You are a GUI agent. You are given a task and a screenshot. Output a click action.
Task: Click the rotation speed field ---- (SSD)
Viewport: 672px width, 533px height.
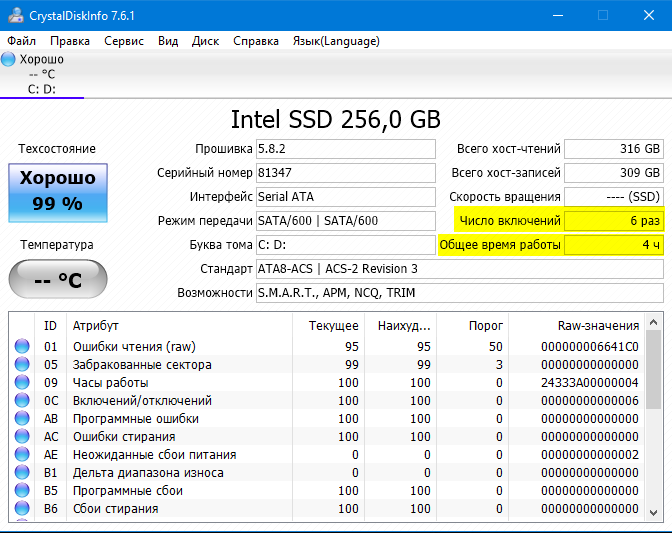coord(614,197)
